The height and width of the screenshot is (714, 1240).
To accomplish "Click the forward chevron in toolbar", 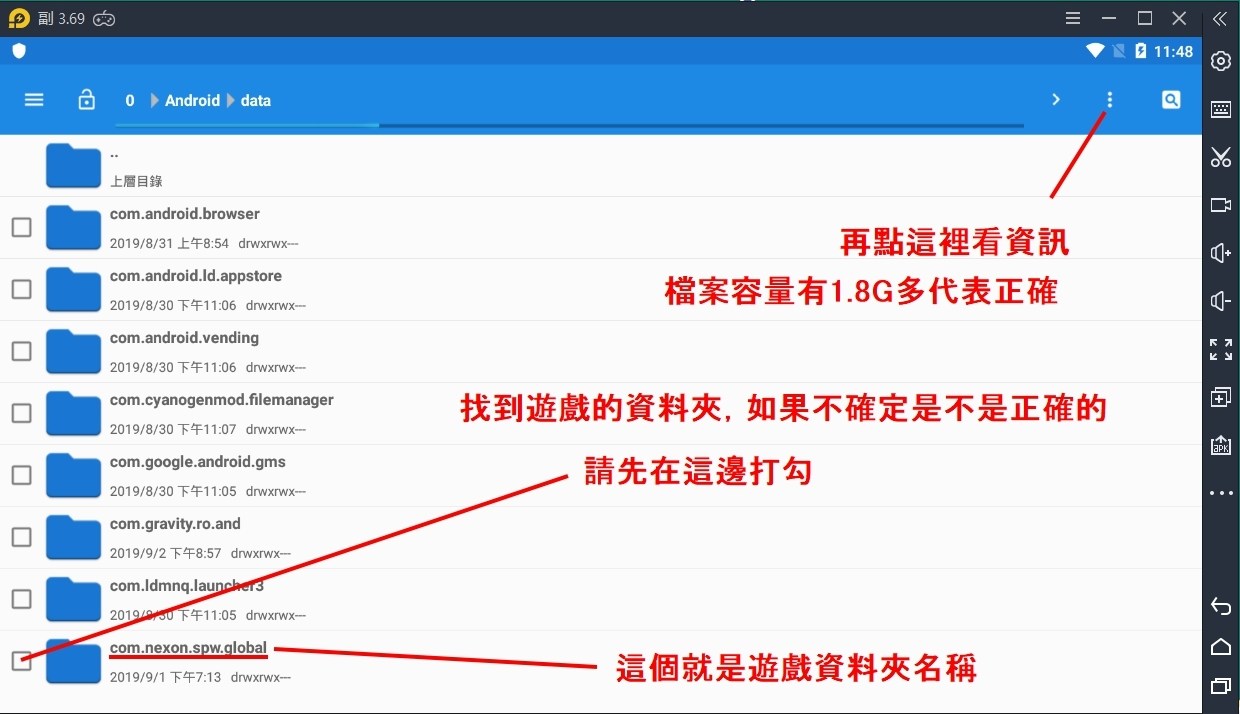I will coord(1056,100).
